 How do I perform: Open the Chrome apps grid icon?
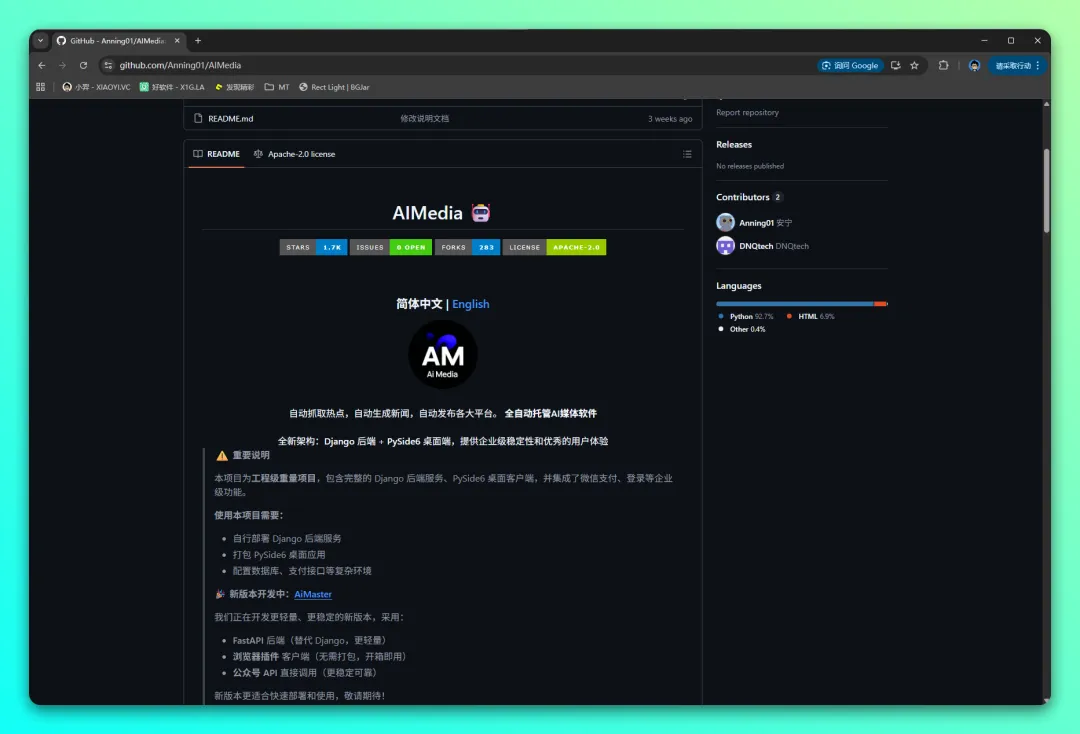click(x=41, y=87)
